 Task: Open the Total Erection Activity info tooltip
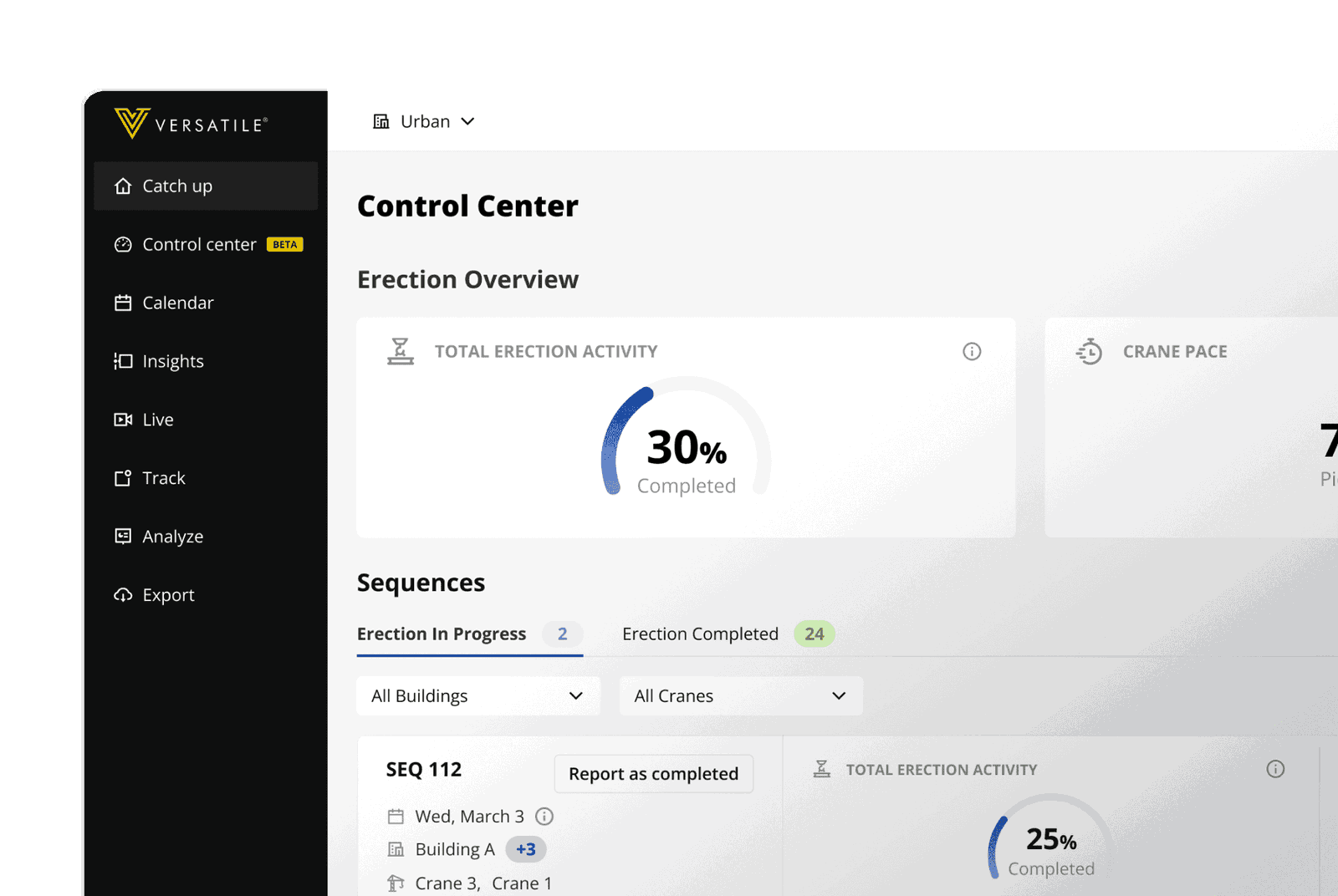click(972, 351)
